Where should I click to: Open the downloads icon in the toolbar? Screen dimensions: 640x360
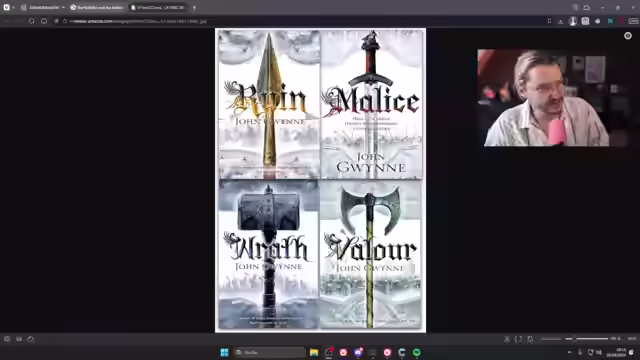(560, 21)
